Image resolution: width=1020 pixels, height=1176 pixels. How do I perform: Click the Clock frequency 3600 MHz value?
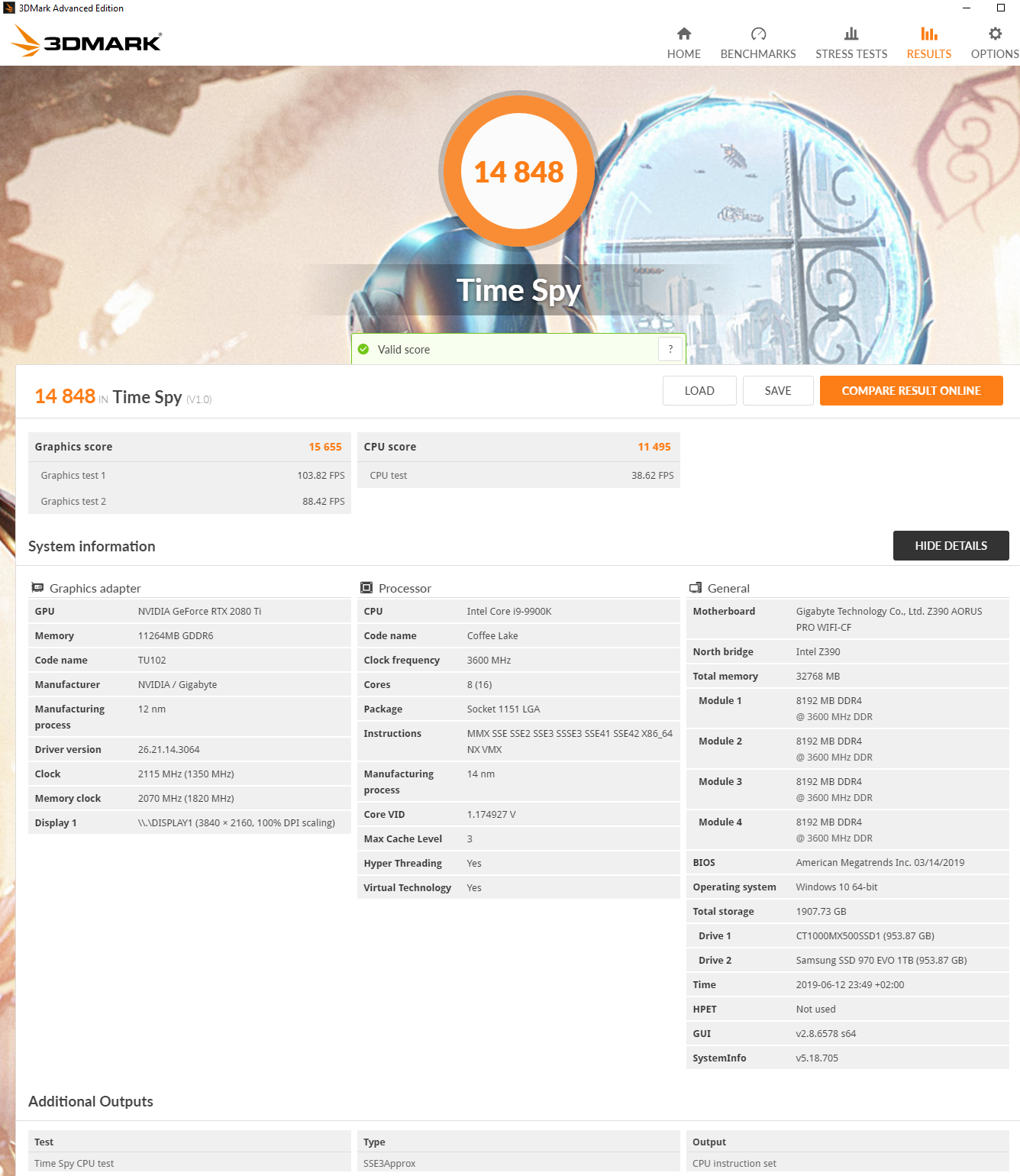(489, 660)
